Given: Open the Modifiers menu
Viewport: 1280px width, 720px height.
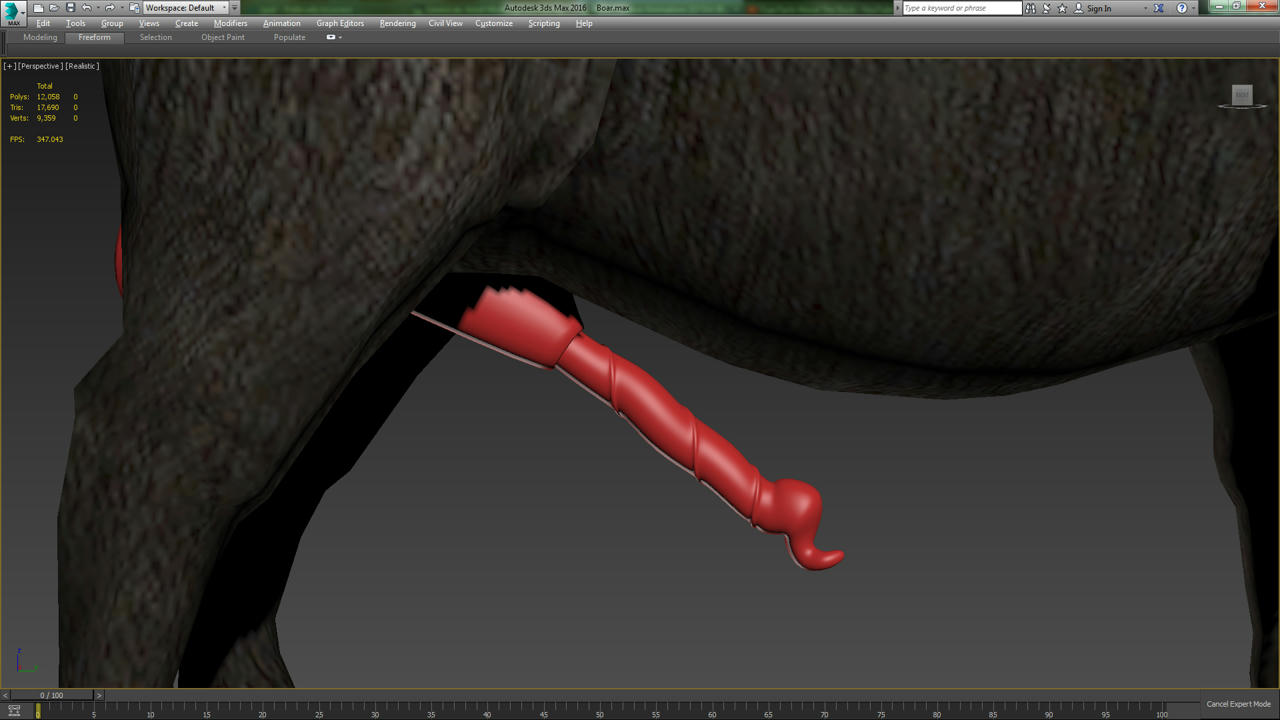Looking at the screenshot, I should [230, 23].
